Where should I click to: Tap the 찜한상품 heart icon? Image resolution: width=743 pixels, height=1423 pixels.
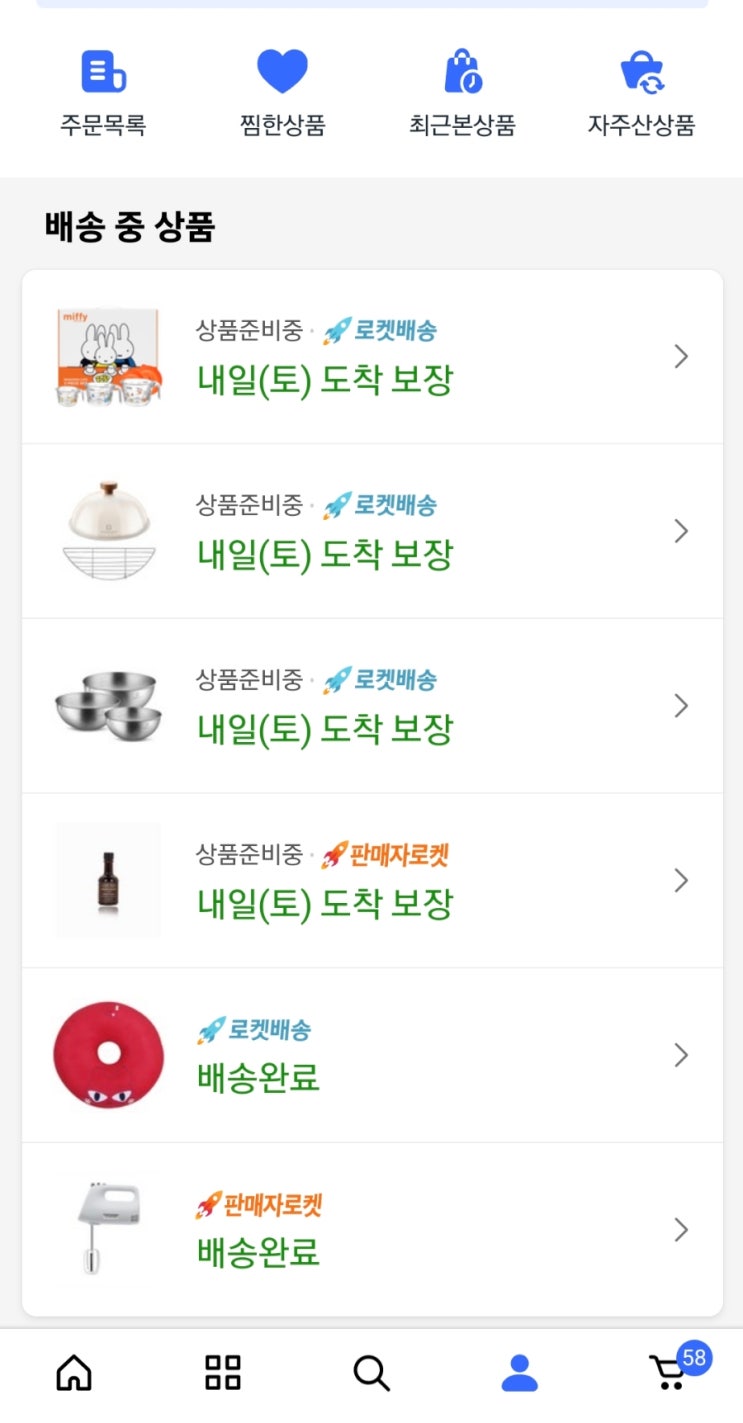[282, 72]
